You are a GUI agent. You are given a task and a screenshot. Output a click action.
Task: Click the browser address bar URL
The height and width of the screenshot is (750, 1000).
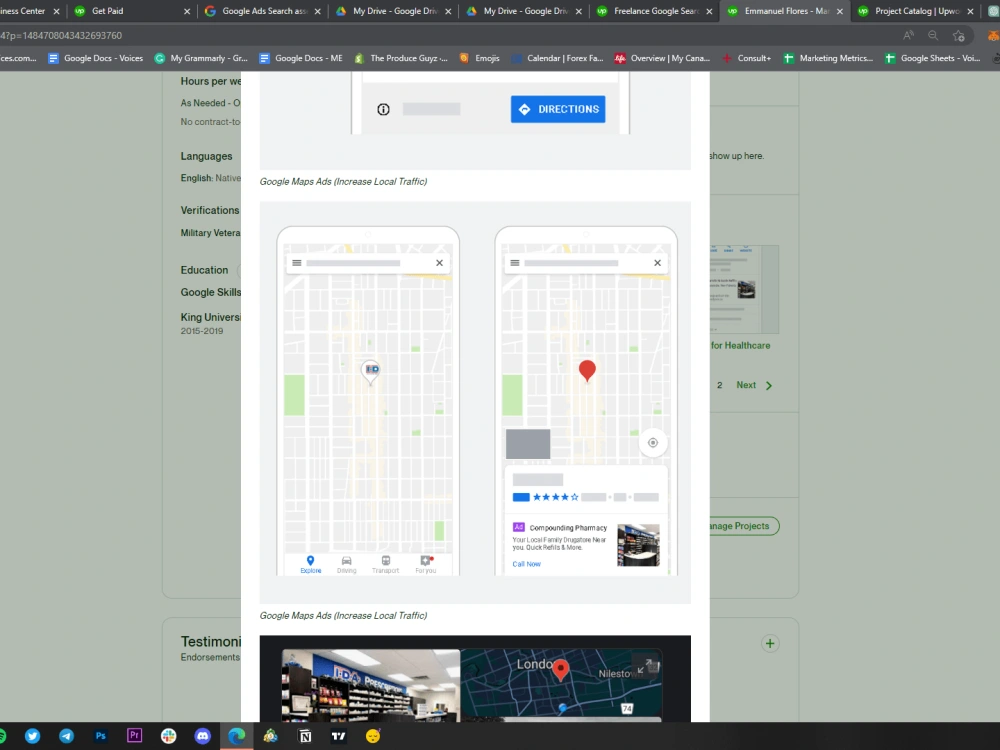pos(61,36)
